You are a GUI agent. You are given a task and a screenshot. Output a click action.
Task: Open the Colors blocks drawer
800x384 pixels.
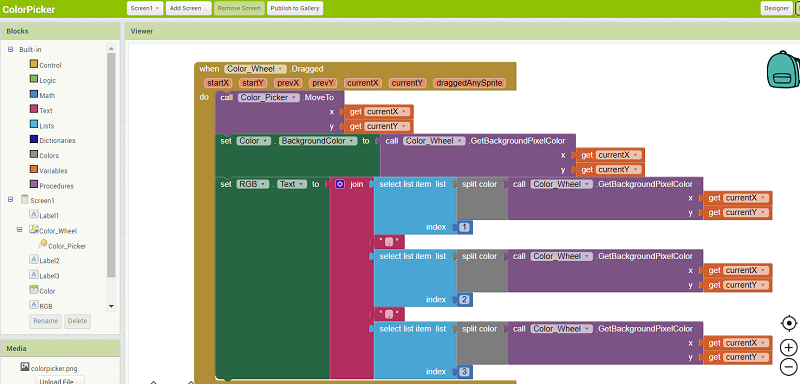[44, 156]
